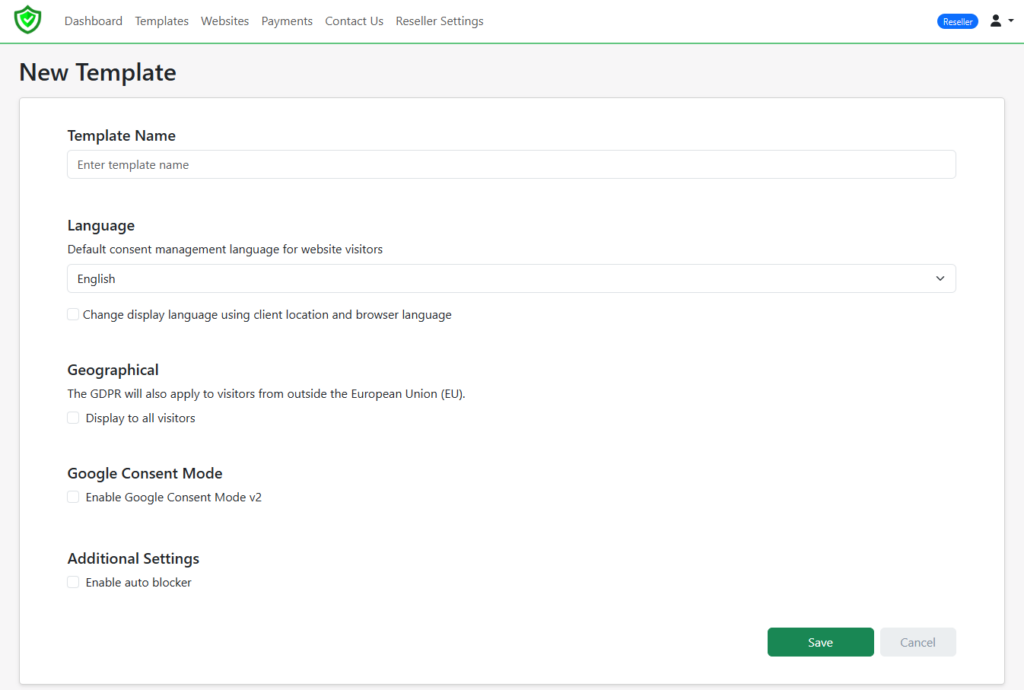
Task: Go to Contact Us
Action: tap(354, 21)
